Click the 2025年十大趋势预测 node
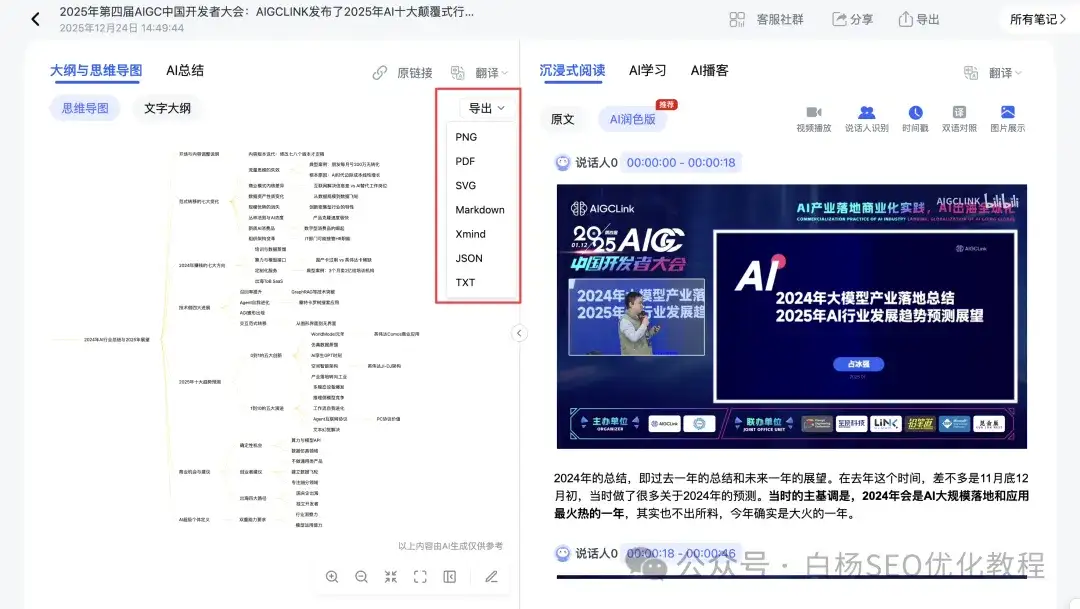 coord(200,382)
